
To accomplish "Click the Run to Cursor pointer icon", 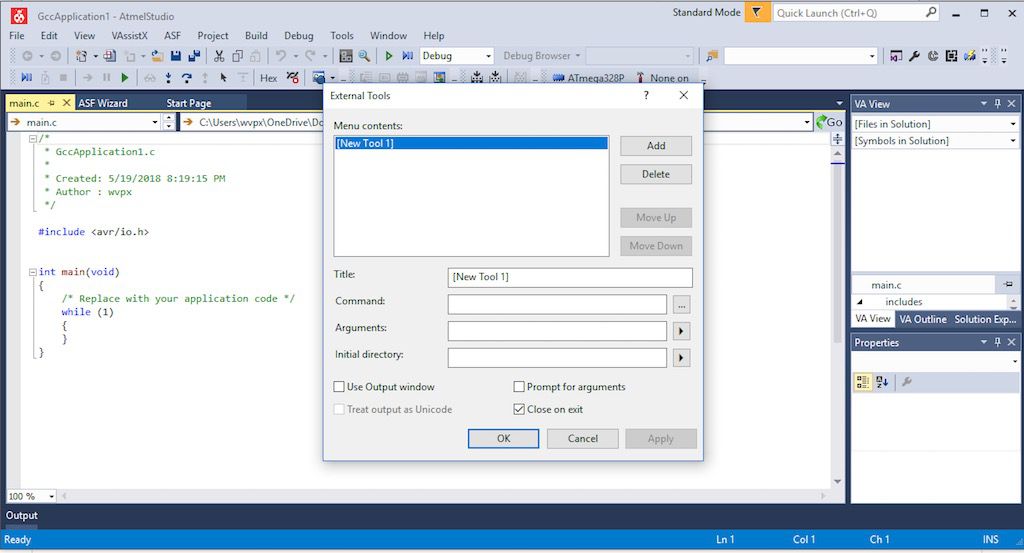I will point(223,78).
